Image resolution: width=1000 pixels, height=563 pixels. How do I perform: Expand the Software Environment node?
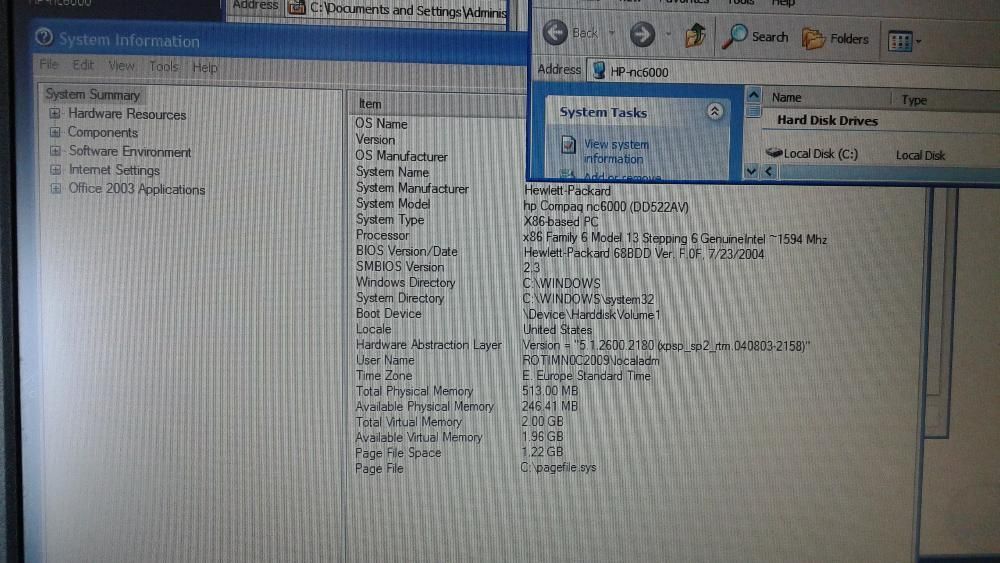(55, 151)
